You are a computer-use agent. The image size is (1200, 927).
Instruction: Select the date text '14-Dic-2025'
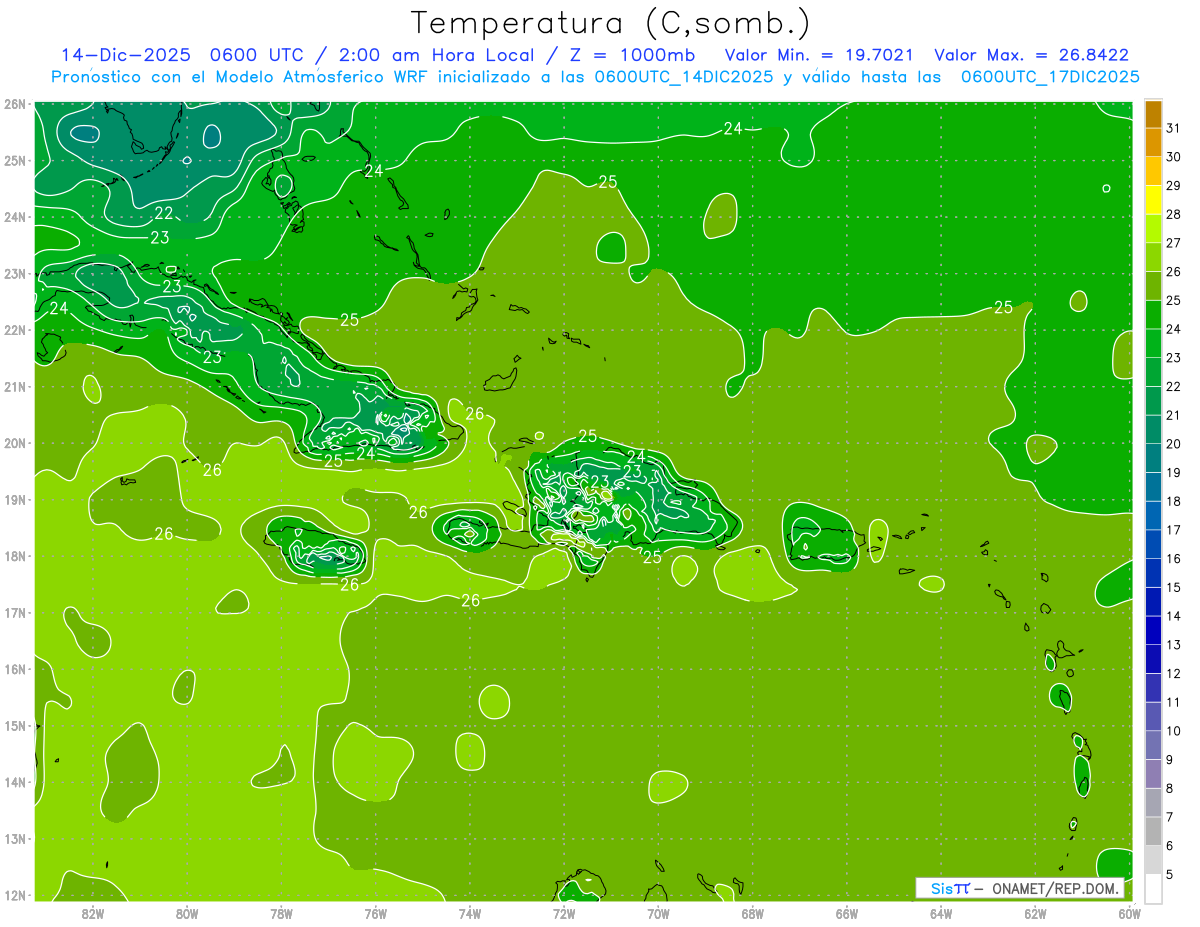tap(128, 55)
